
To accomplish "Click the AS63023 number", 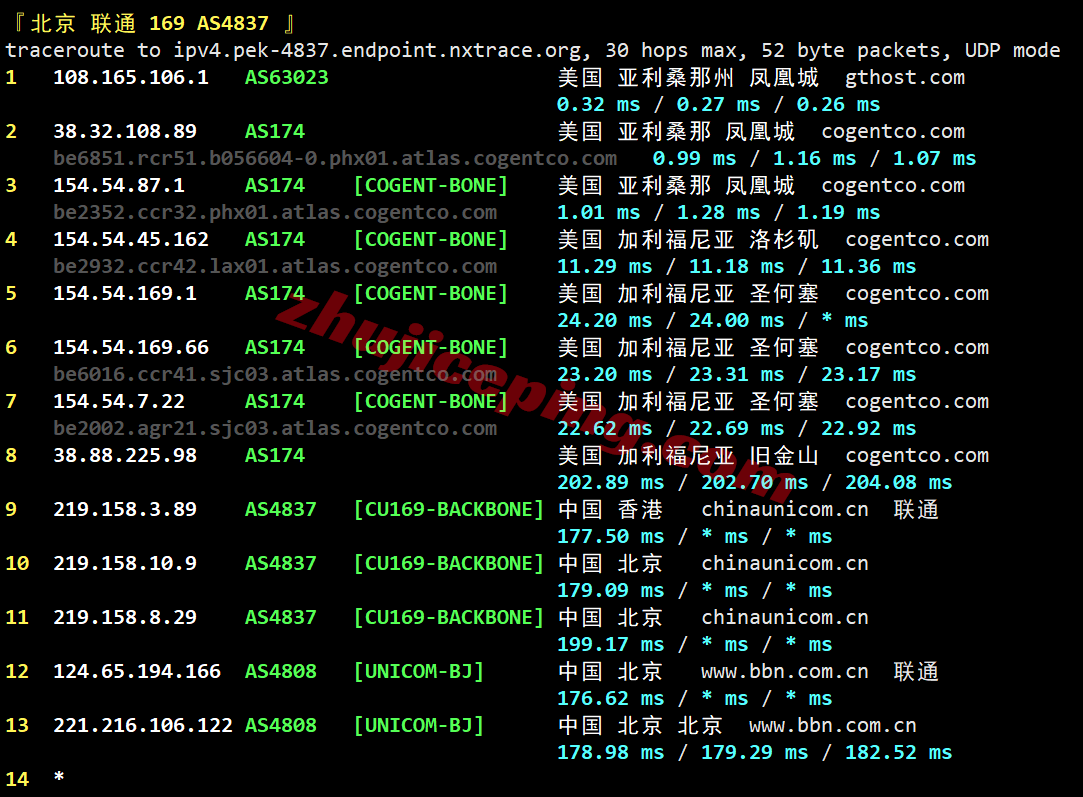I will [x=287, y=77].
